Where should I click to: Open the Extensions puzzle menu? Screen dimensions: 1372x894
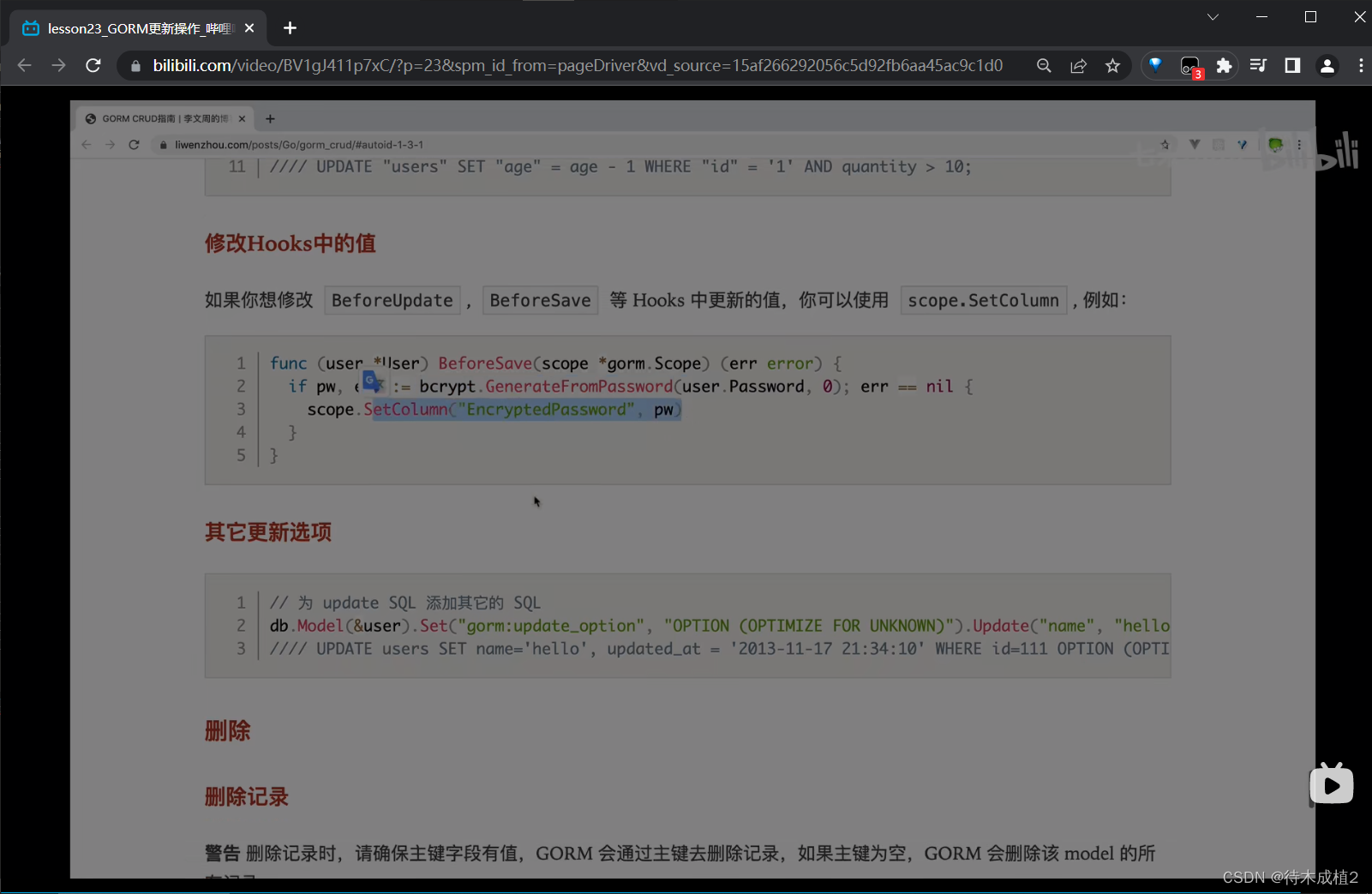tap(1224, 66)
